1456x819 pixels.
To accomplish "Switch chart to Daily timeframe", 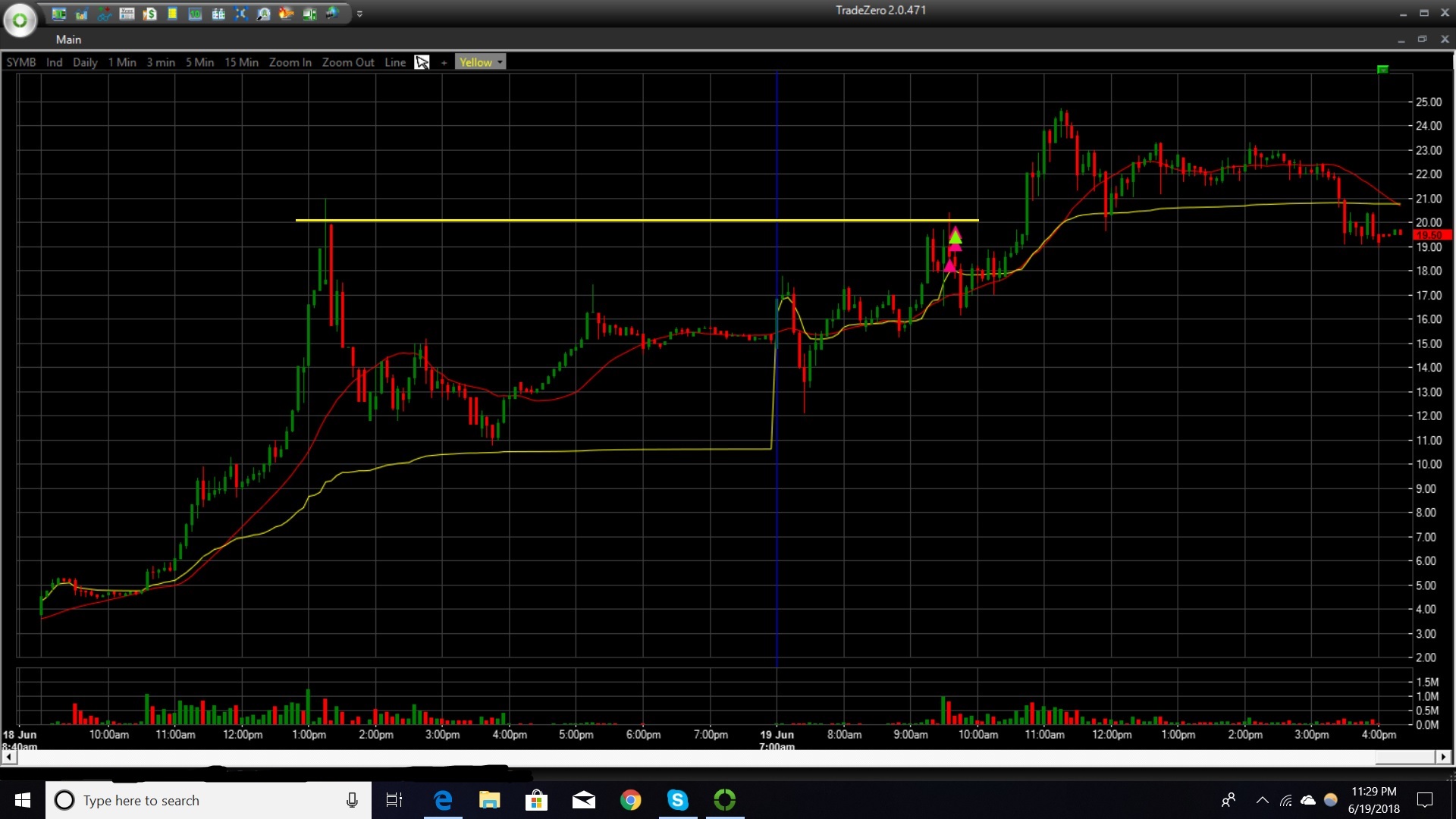I will point(85,62).
